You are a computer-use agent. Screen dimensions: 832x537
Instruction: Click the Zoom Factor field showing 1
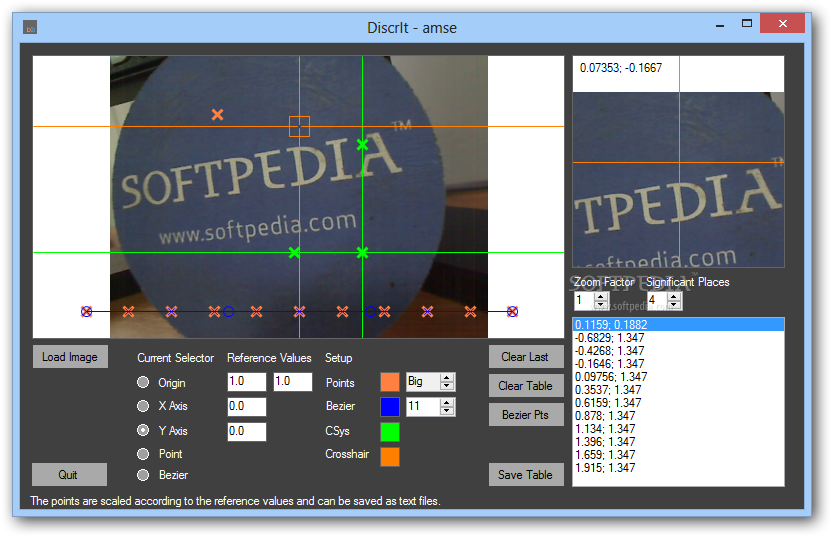pyautogui.click(x=584, y=301)
